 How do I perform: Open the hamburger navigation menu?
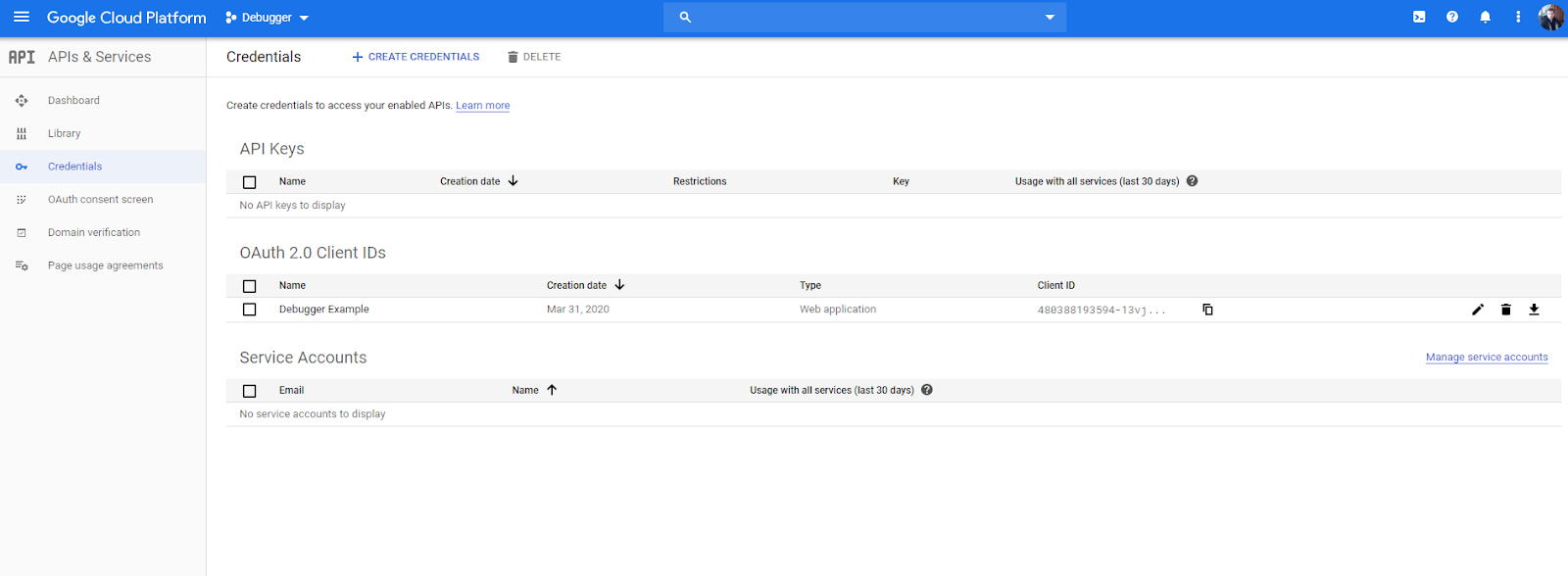point(21,17)
